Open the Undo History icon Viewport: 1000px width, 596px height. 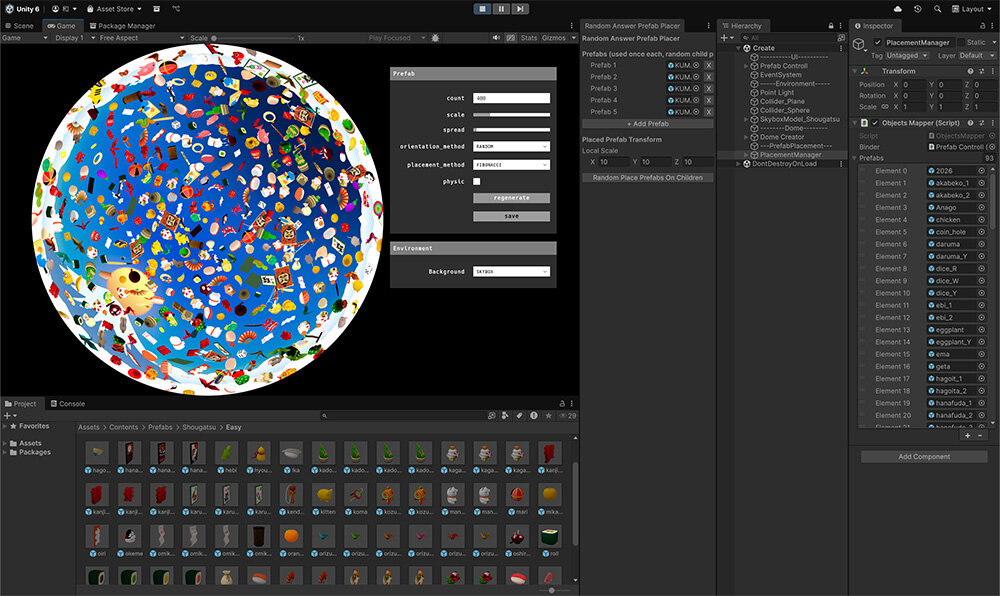[x=917, y=9]
